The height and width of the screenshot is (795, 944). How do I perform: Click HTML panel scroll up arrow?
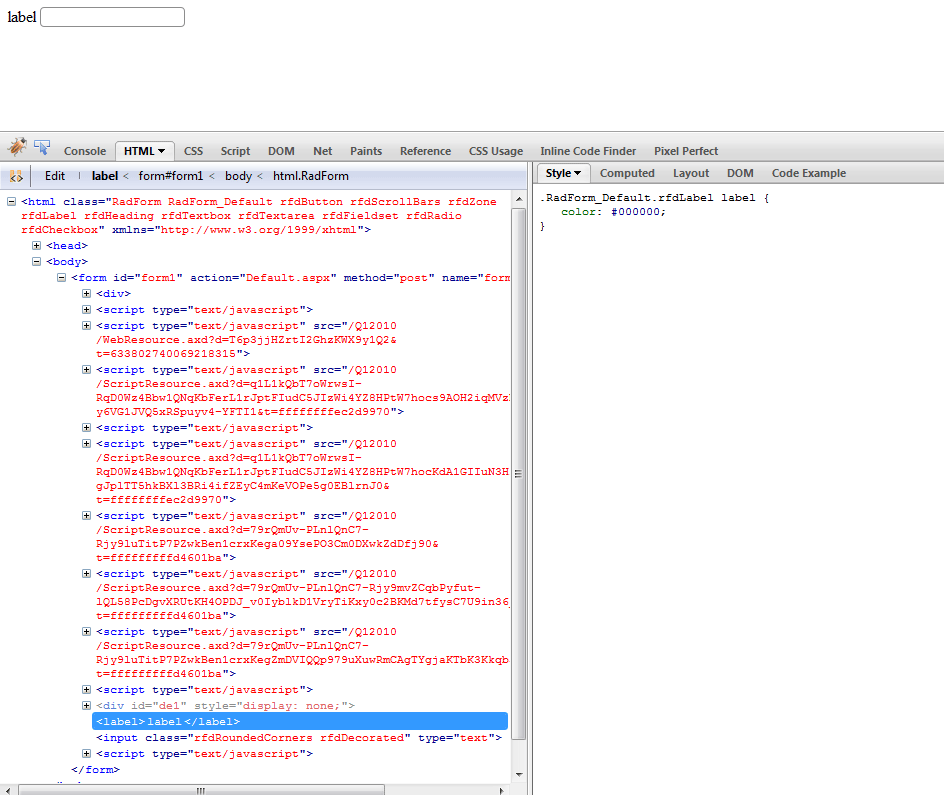click(519, 199)
